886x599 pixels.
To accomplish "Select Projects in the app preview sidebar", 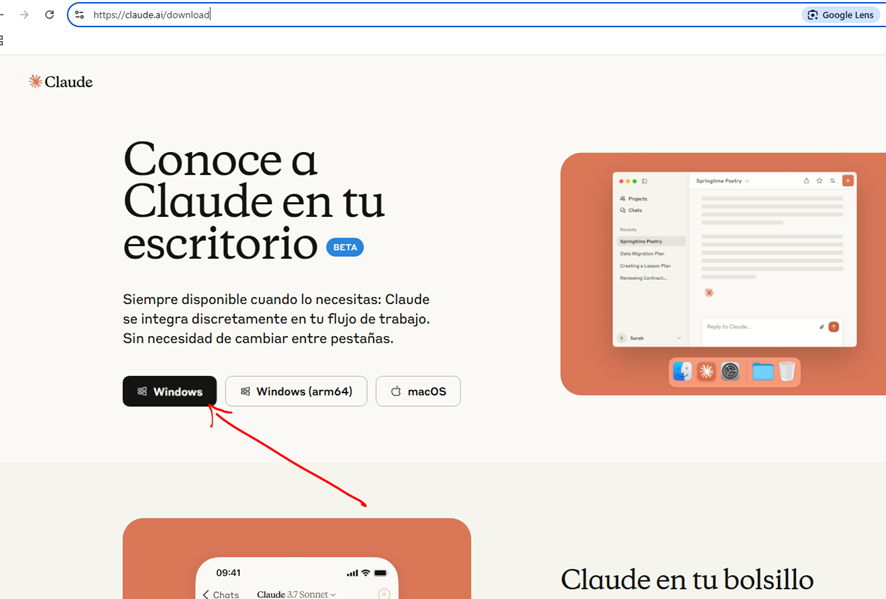I will 637,199.
